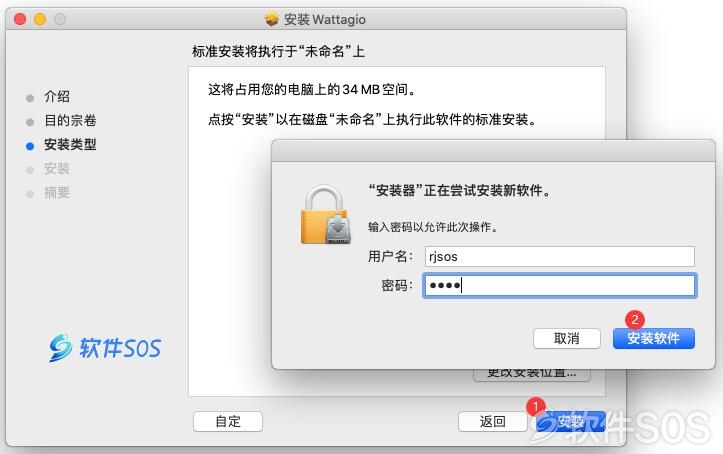Viewport: 723px width, 454px height.
Task: Click the blue bullet beside 安装类型
Action: pos(30,146)
